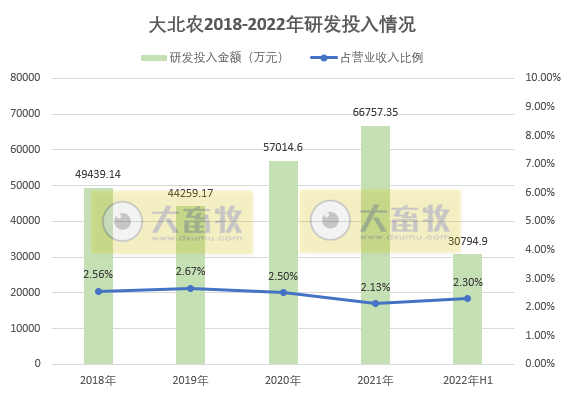This screenshot has width=583, height=395.
Task: Select the 2019年 green bar
Action: [x=190, y=285]
